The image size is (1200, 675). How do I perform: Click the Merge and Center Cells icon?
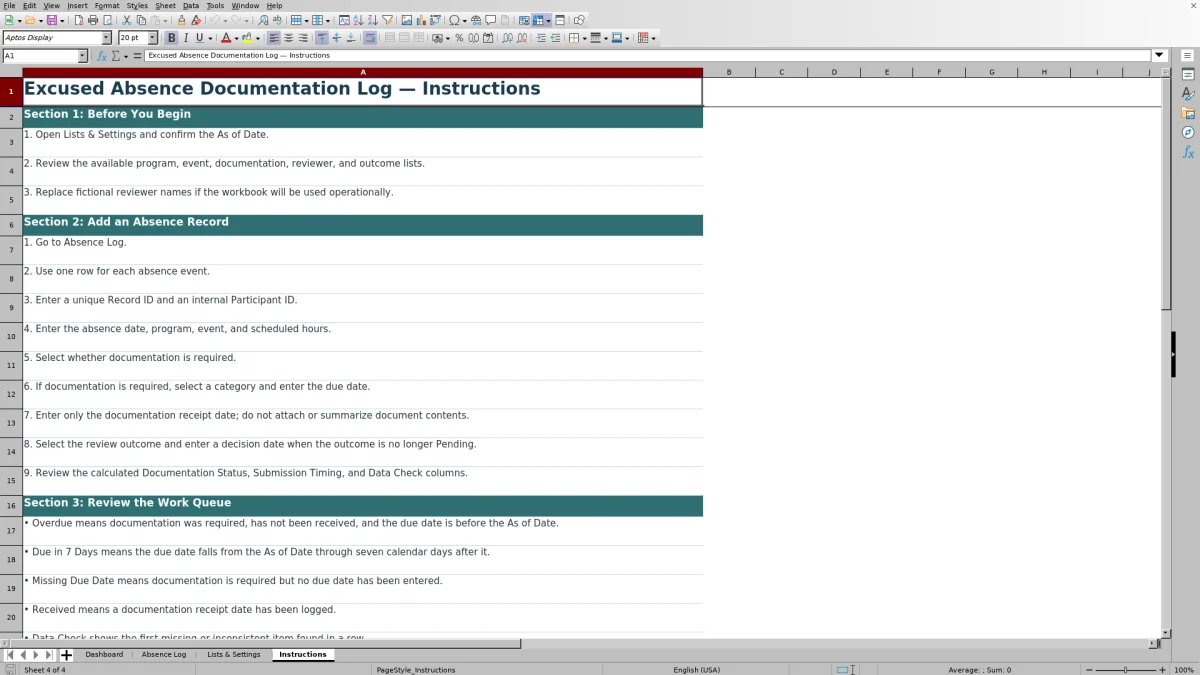tap(389, 38)
